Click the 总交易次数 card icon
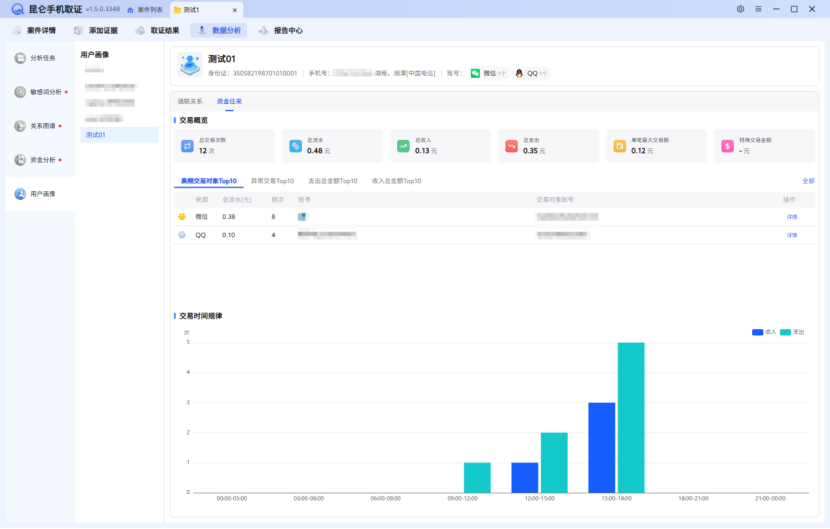The width and height of the screenshot is (830, 529). tap(187, 146)
